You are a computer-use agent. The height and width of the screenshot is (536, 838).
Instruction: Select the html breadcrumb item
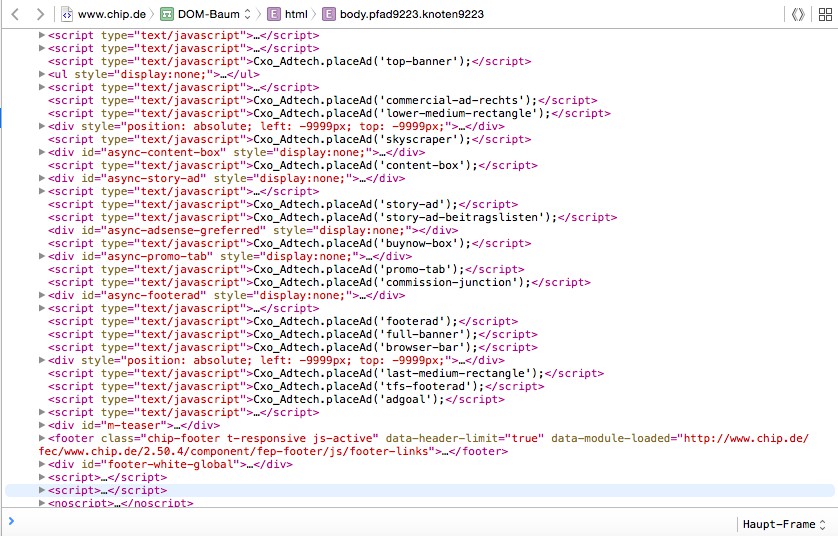click(x=296, y=14)
